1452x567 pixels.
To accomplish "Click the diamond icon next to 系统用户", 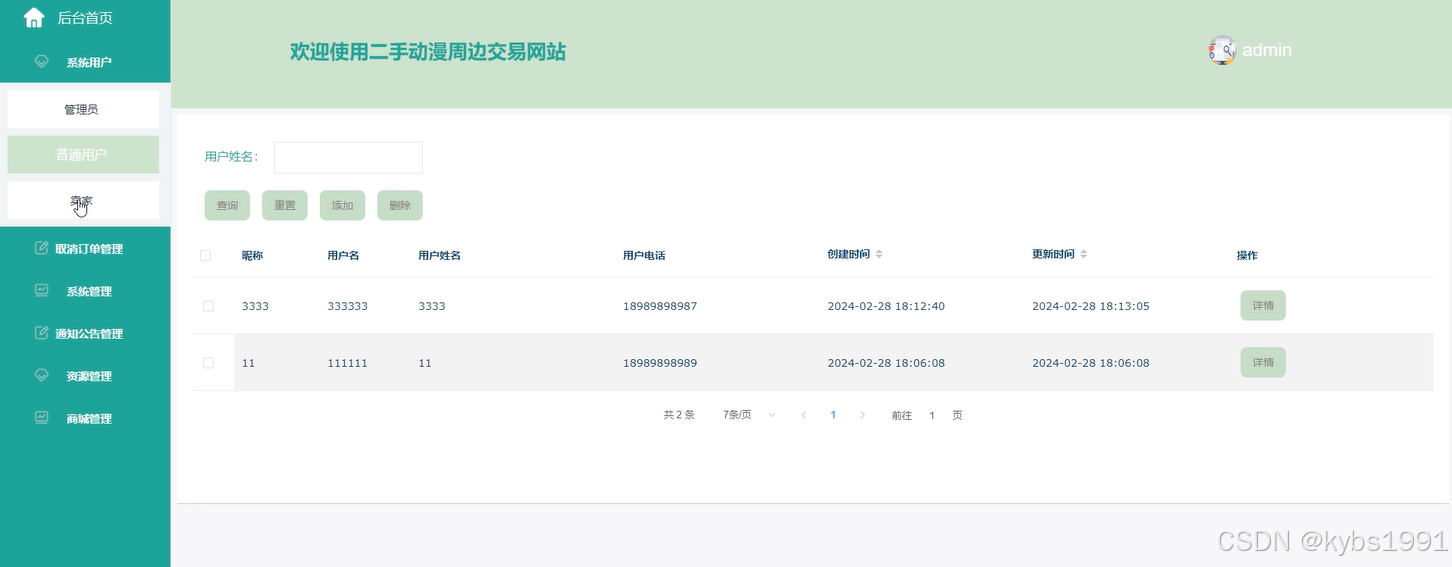I will (x=41, y=61).
